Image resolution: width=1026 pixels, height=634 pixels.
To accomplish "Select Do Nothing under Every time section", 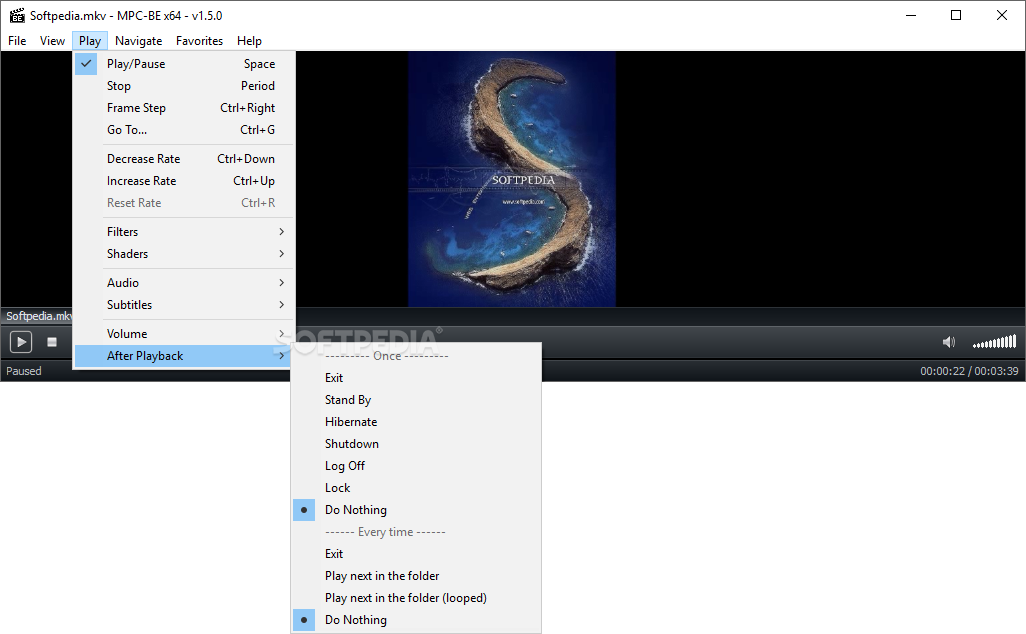I will pyautogui.click(x=416, y=620).
